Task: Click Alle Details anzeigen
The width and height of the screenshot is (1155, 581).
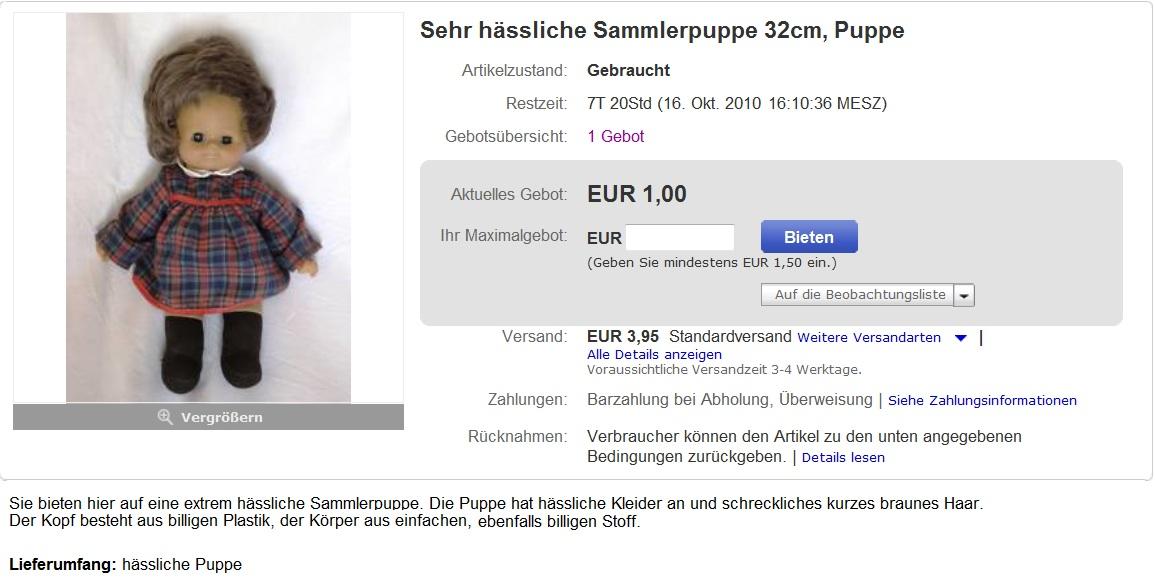Action: coord(654,354)
